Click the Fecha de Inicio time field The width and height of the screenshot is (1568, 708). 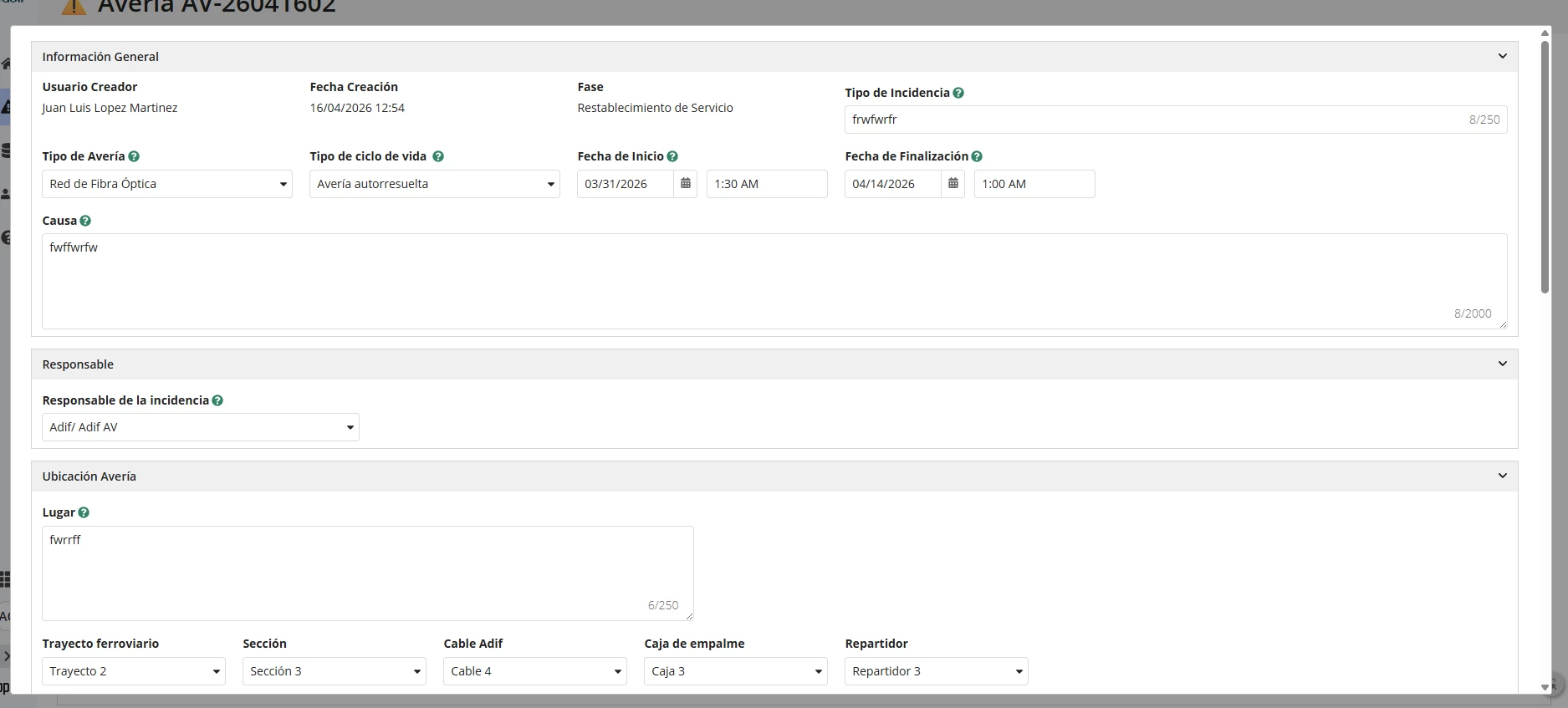pos(768,184)
